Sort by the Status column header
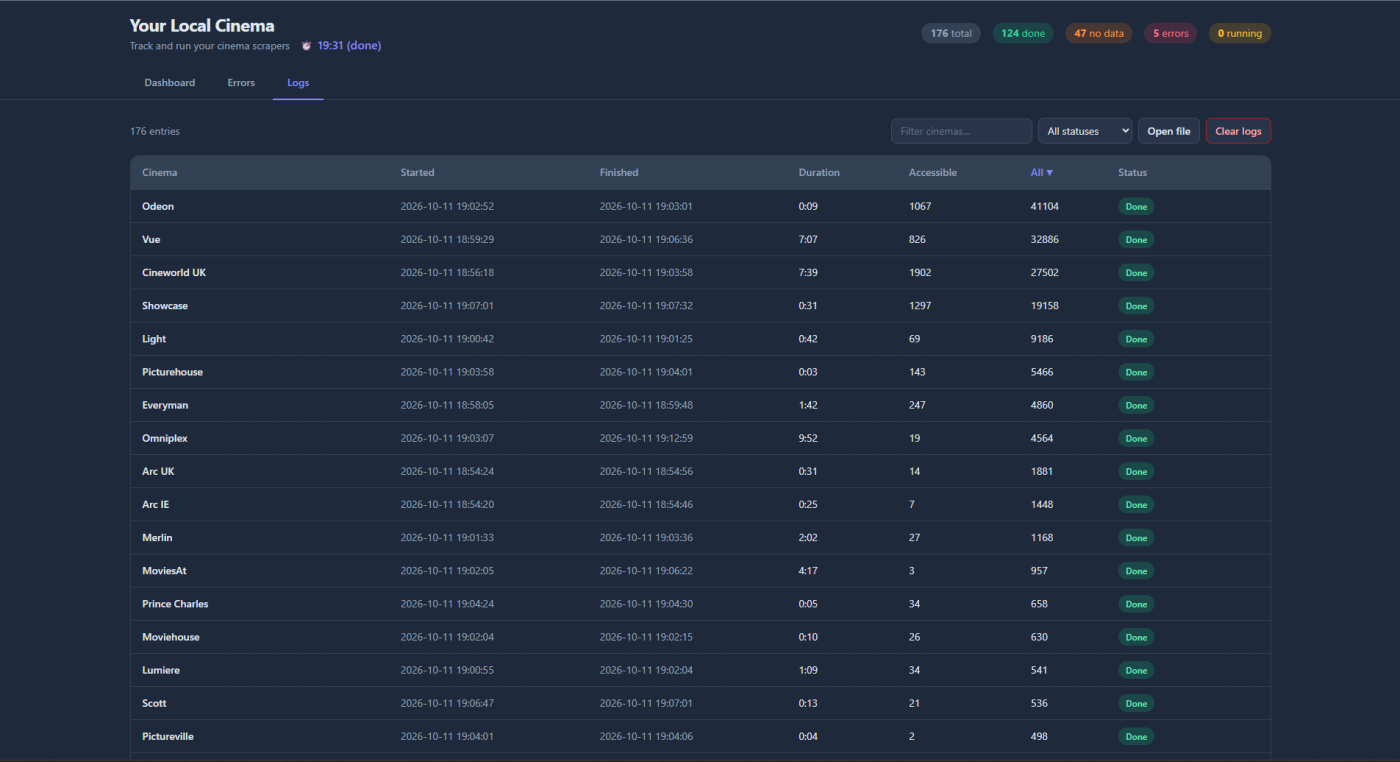The image size is (1400, 762). click(x=1132, y=173)
